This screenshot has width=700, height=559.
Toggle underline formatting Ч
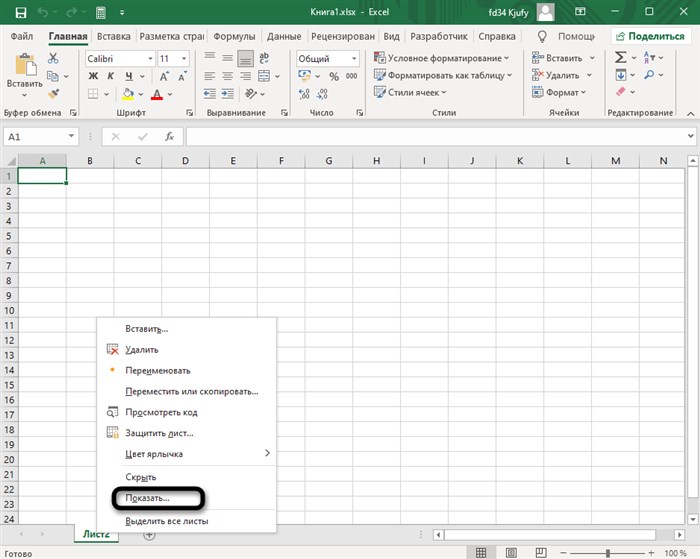pos(129,76)
